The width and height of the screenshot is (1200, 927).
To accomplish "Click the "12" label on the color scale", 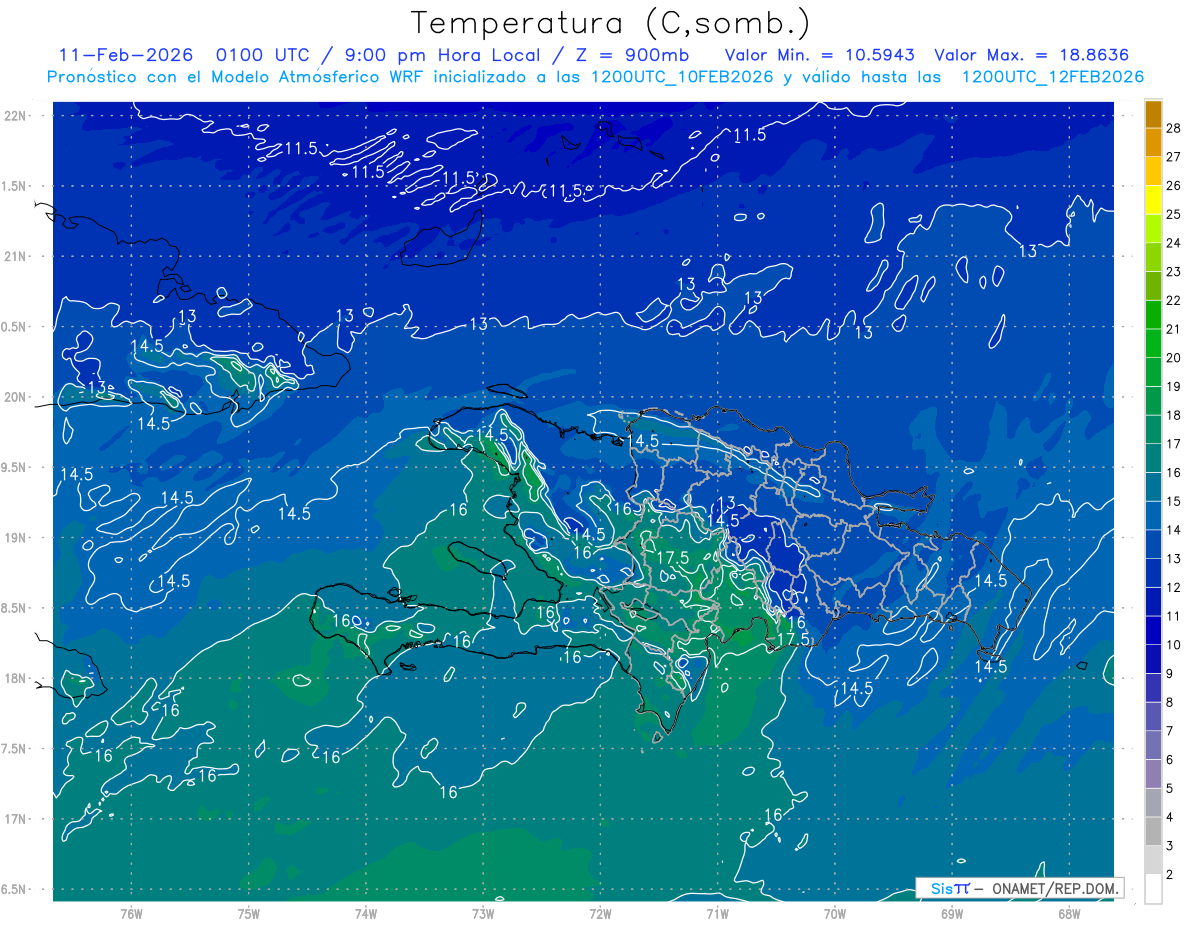I will 1174,587.
